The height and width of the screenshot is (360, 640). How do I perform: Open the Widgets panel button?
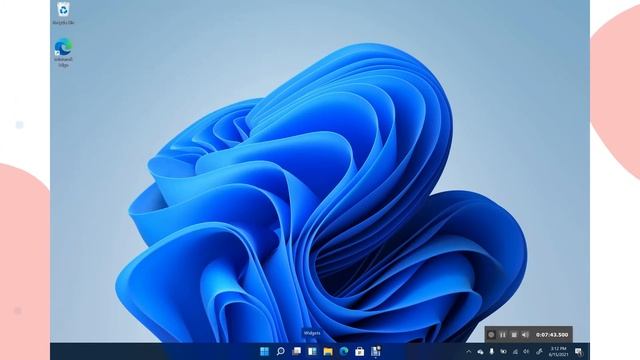click(x=312, y=351)
